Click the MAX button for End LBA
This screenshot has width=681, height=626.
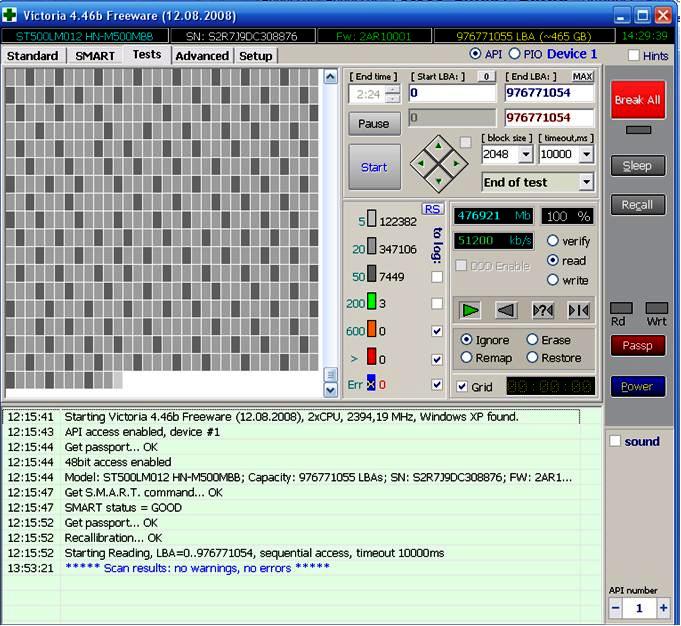coord(582,76)
